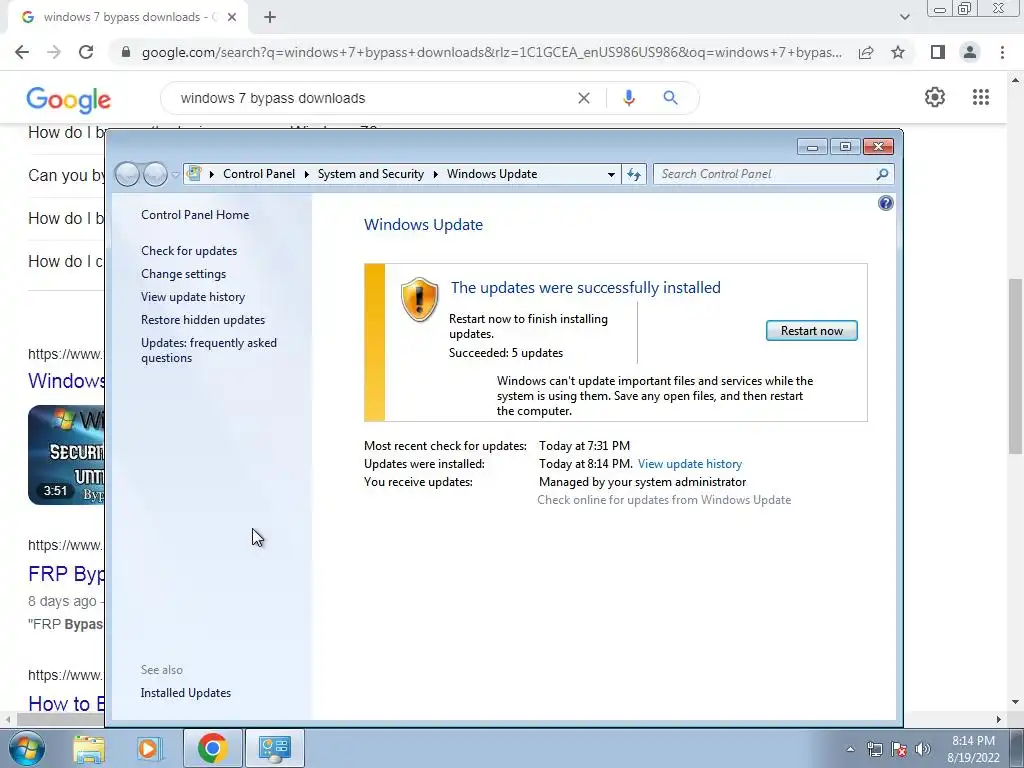The width and height of the screenshot is (1024, 768).
Task: Click Action Center flag tray icon
Action: [x=899, y=749]
